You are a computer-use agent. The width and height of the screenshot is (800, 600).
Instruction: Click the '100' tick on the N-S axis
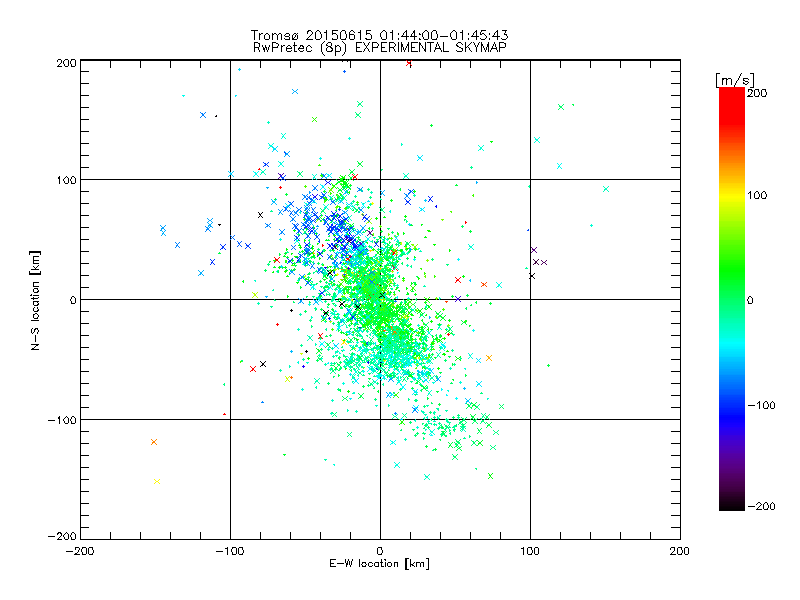point(66,180)
